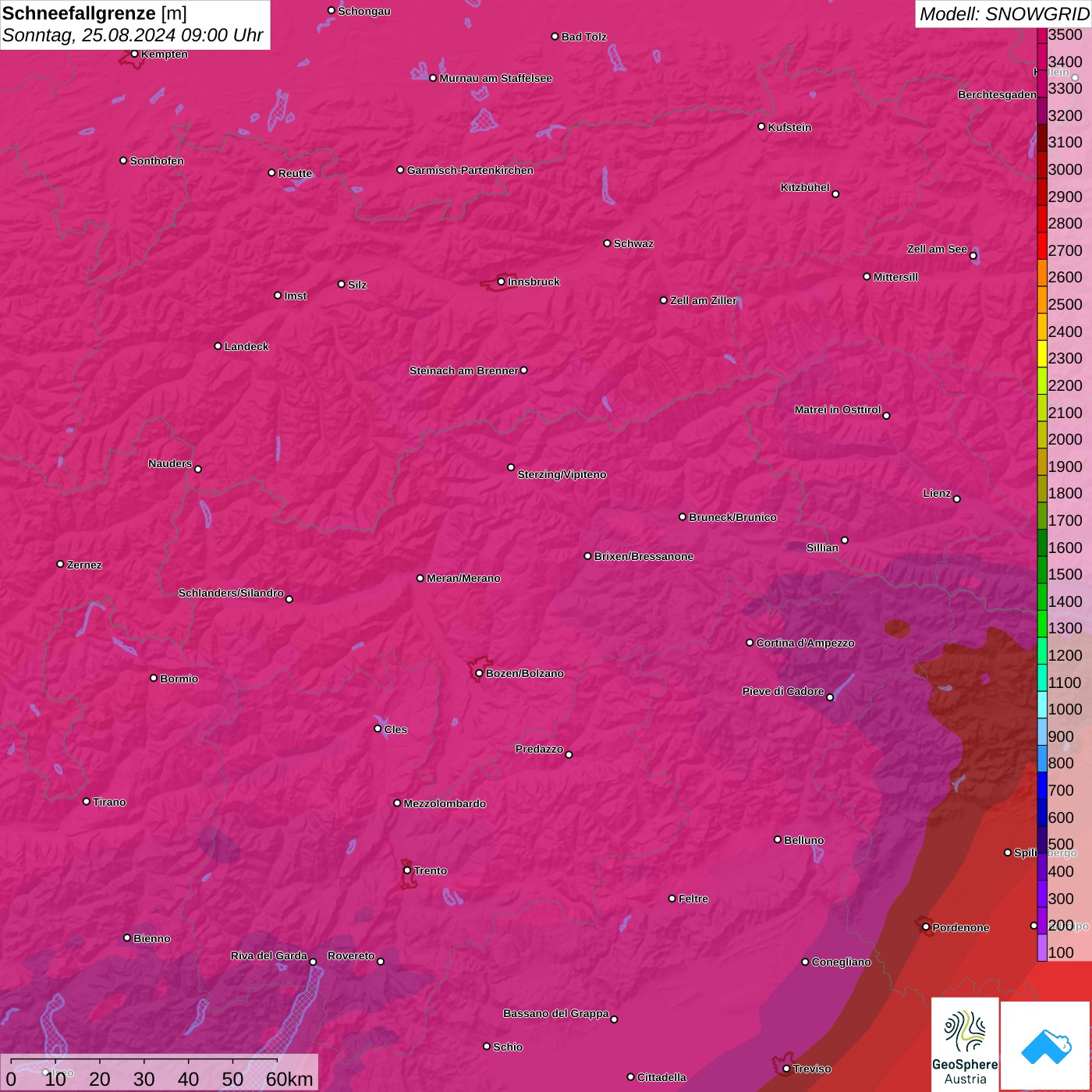Image resolution: width=1092 pixels, height=1092 pixels.
Task: Click the 'Schio' label
Action: [508, 1047]
